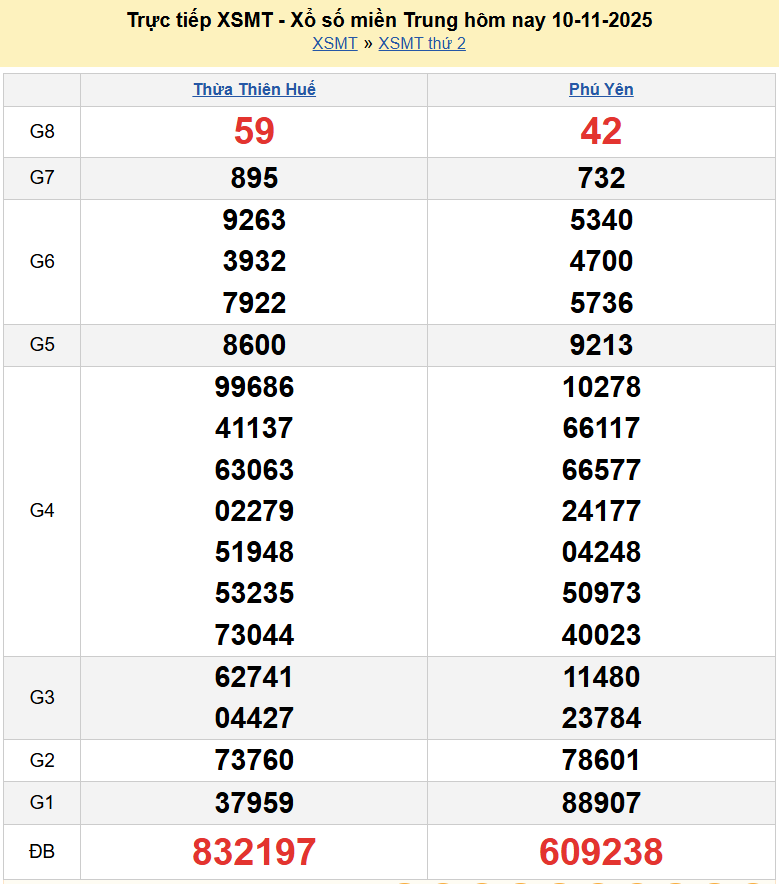Select the G7 number 895
Viewport: 779px width, 884px height.
(x=254, y=178)
